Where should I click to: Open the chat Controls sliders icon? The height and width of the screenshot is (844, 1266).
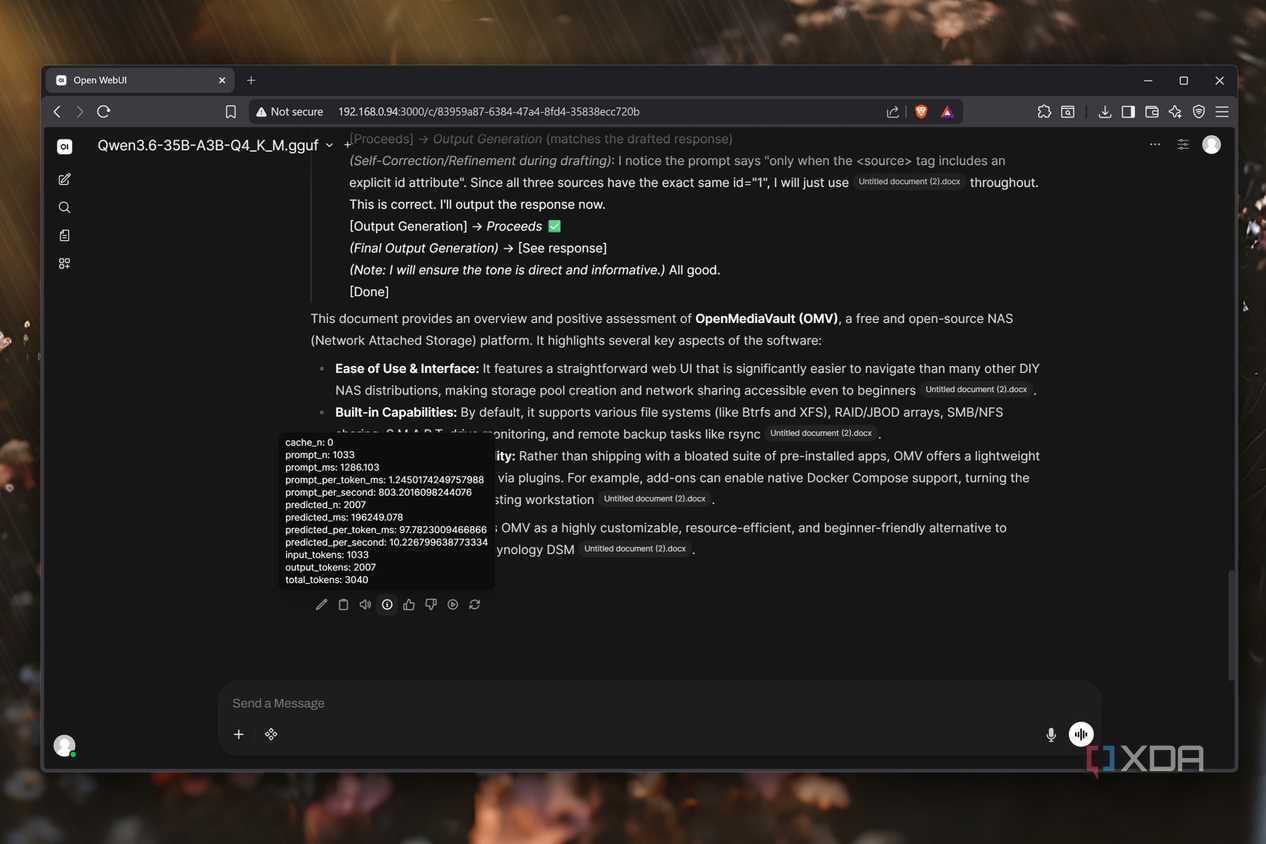coord(1183,145)
